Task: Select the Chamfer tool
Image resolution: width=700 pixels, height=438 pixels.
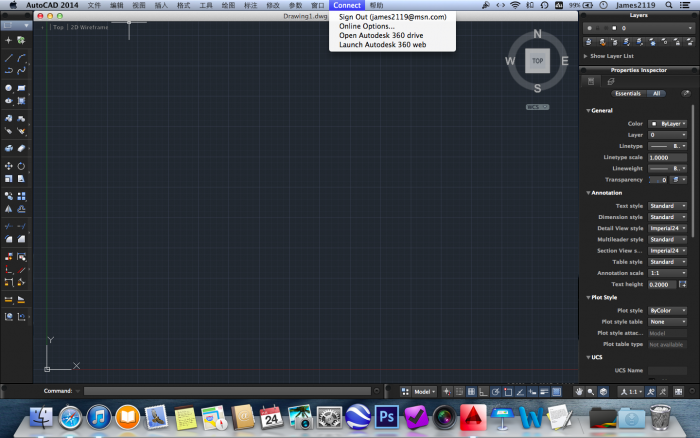Action: coord(21,239)
